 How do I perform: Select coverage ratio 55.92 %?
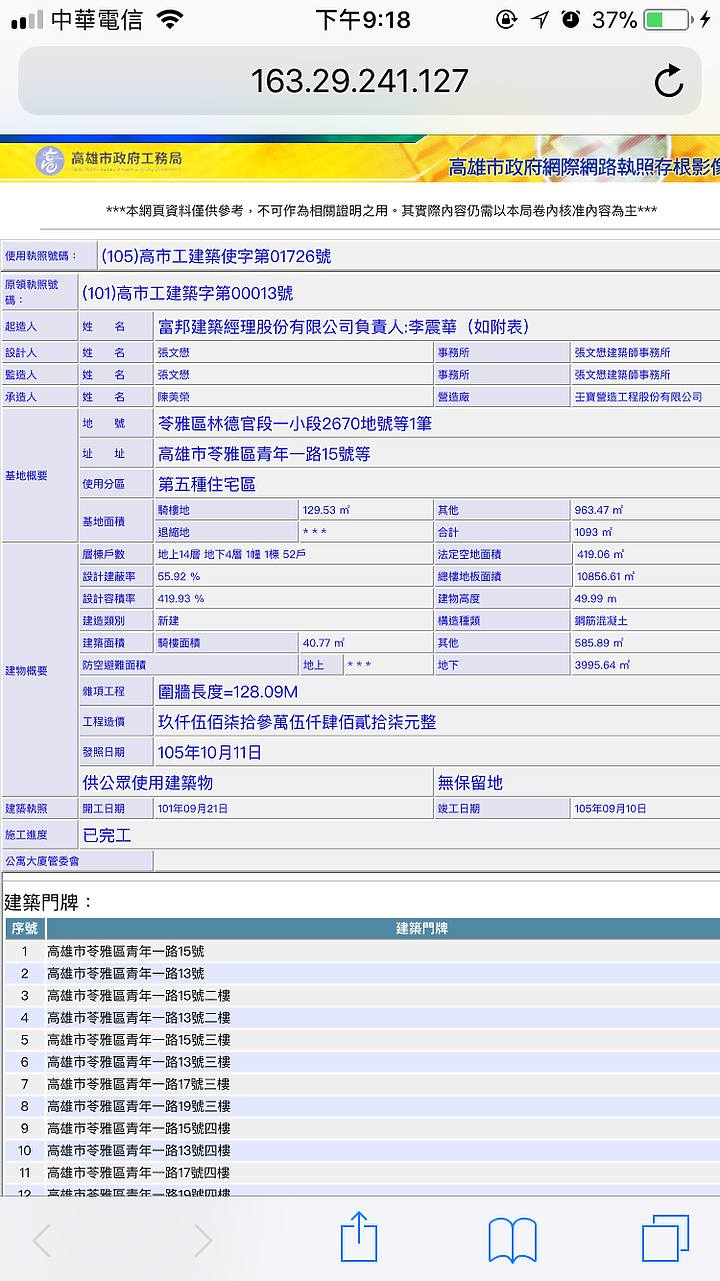pos(178,576)
